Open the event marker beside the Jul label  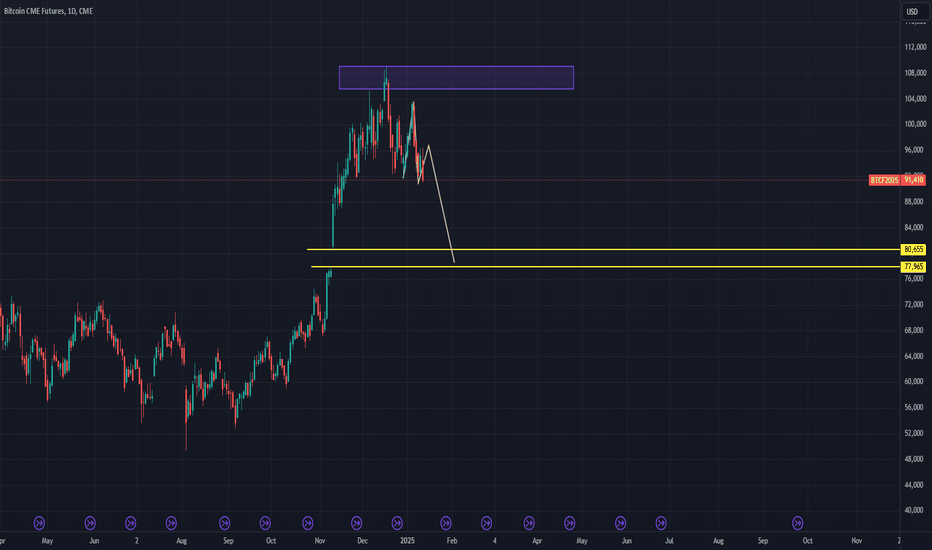click(x=661, y=523)
